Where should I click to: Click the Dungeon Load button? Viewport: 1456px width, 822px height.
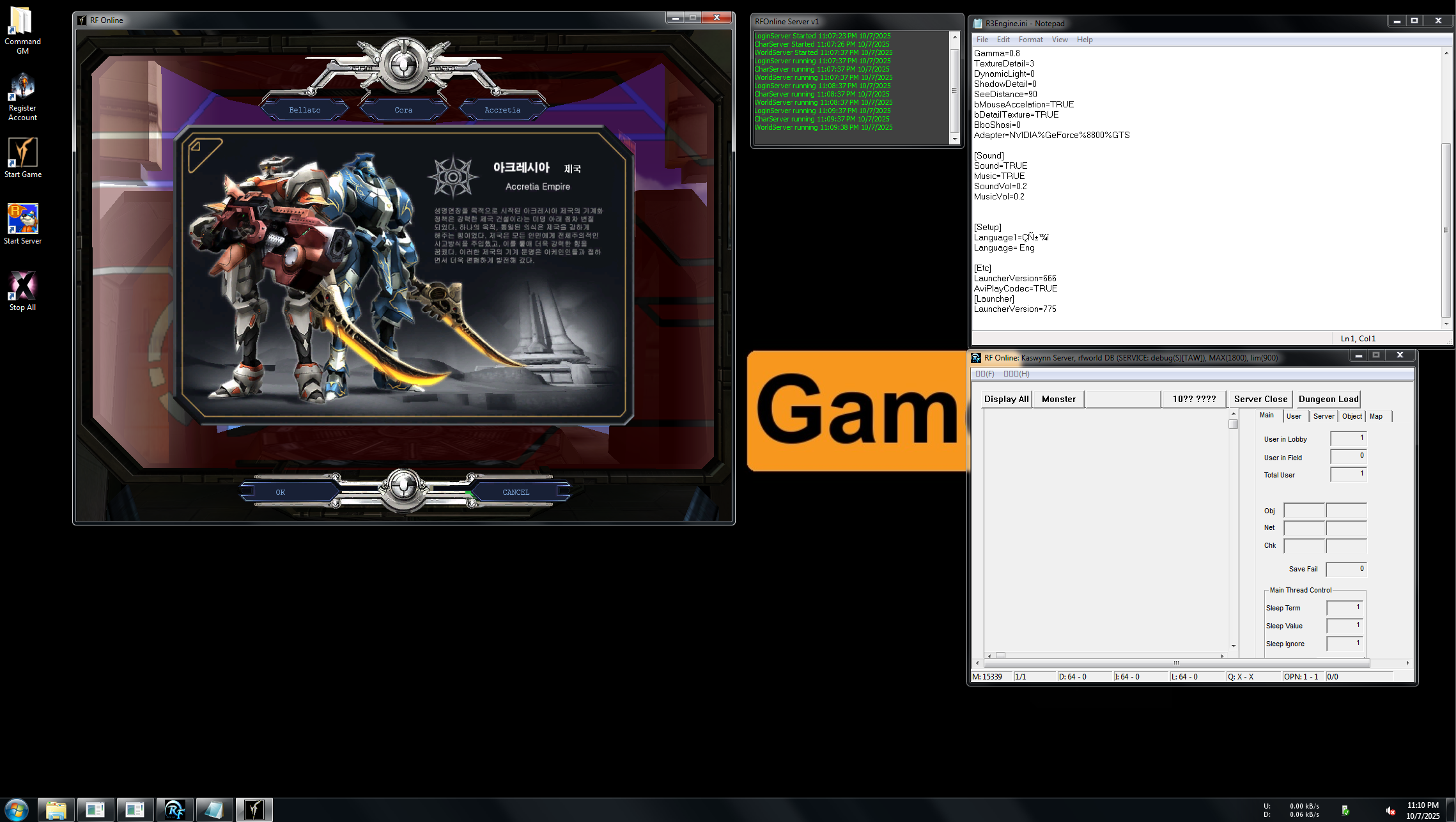pyautogui.click(x=1328, y=399)
